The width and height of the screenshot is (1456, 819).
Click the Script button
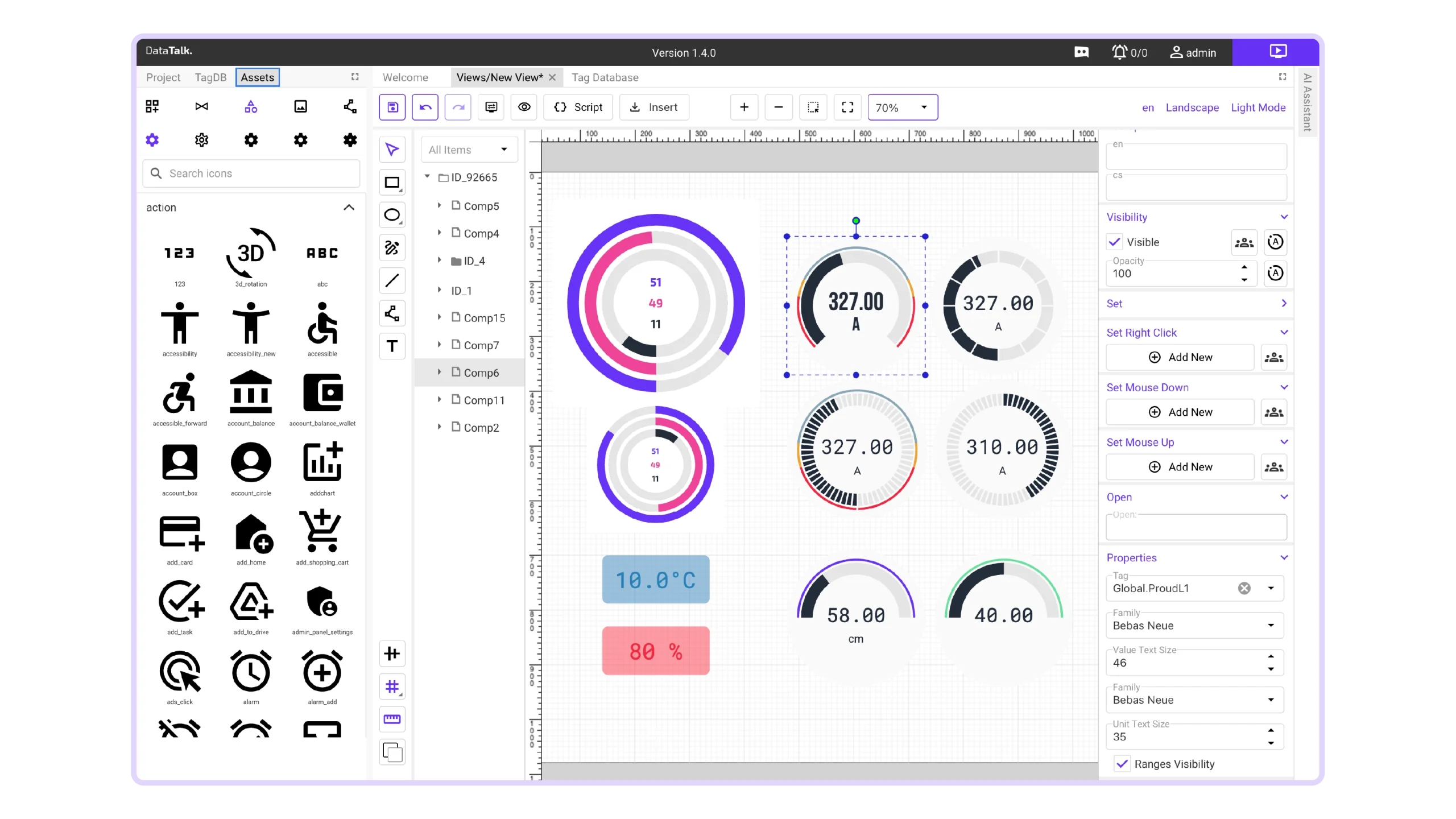578,107
